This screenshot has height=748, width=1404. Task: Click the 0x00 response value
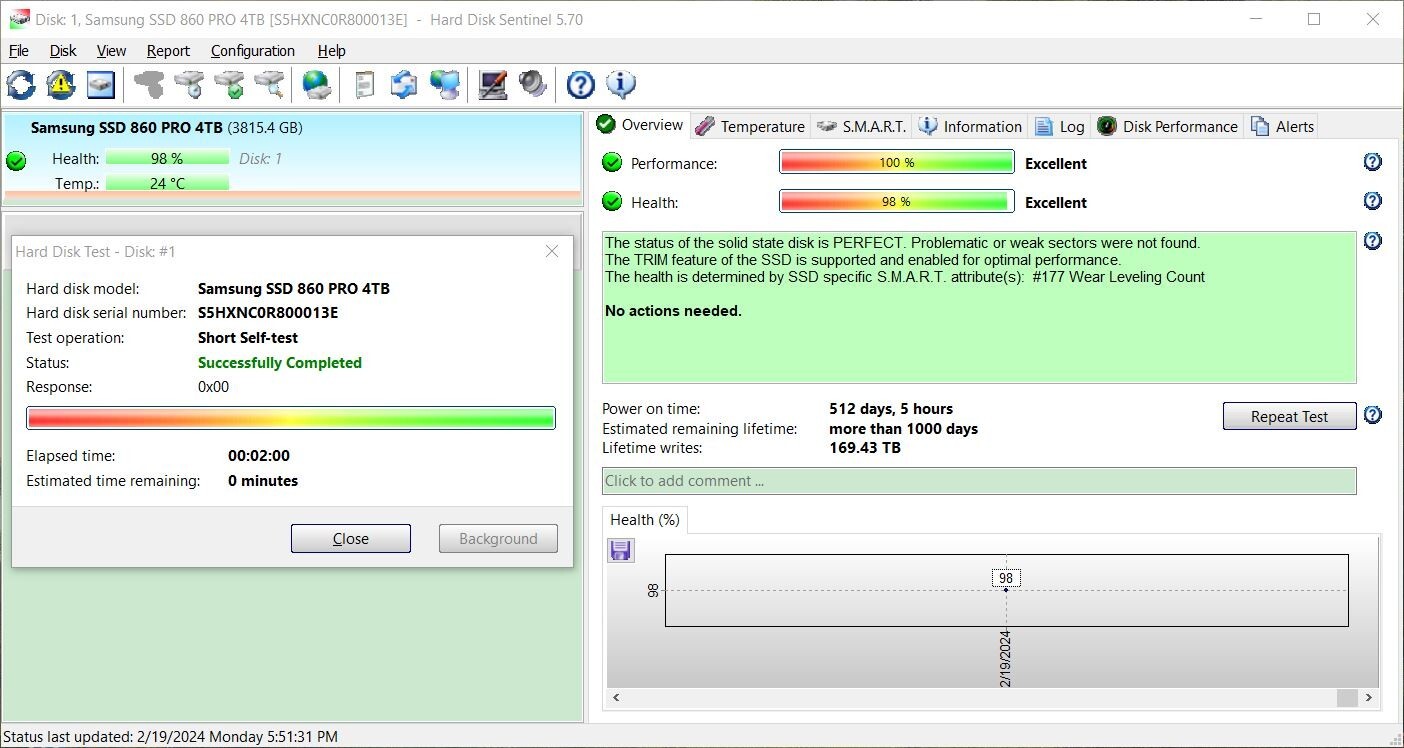[x=214, y=387]
